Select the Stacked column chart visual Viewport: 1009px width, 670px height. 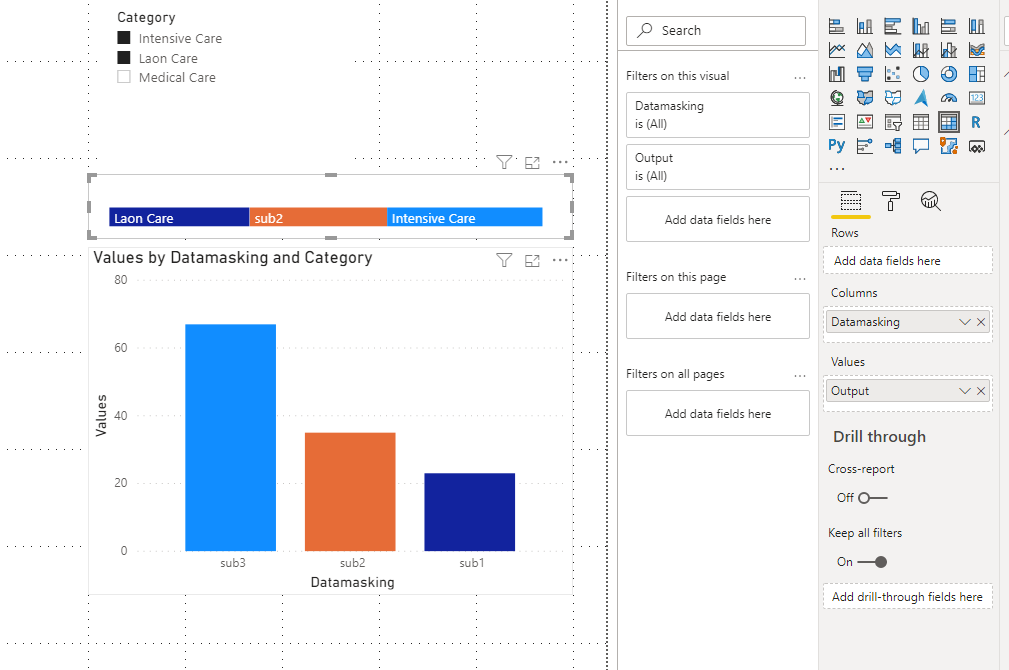click(x=865, y=26)
